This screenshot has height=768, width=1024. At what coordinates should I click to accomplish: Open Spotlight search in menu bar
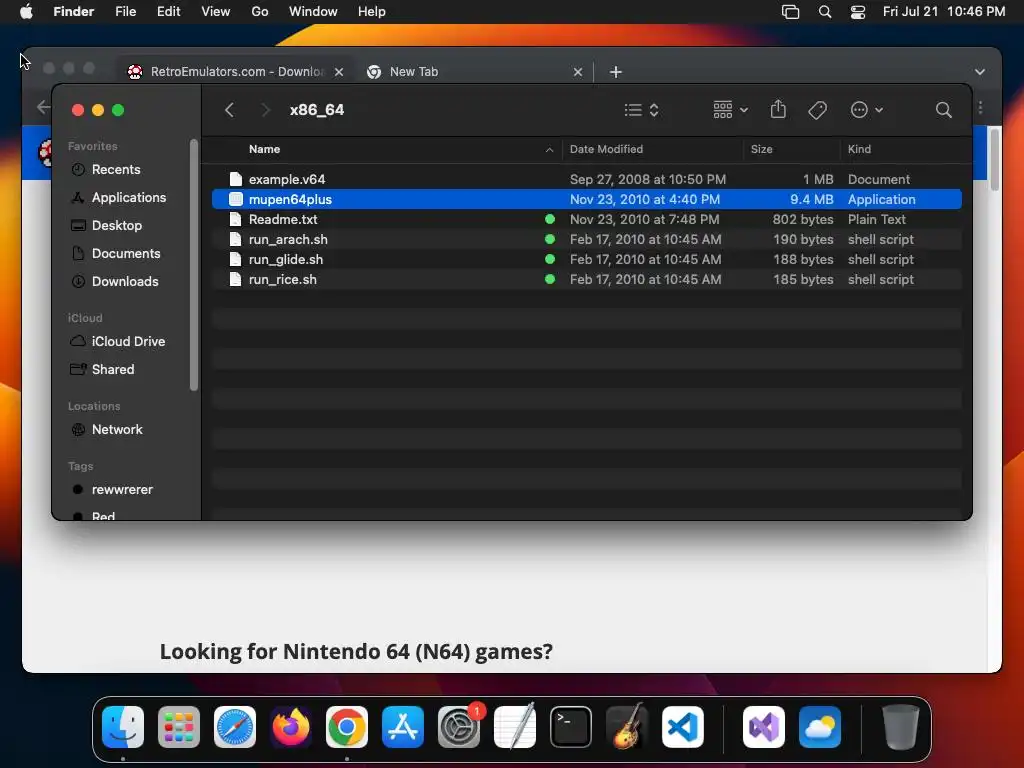825,12
